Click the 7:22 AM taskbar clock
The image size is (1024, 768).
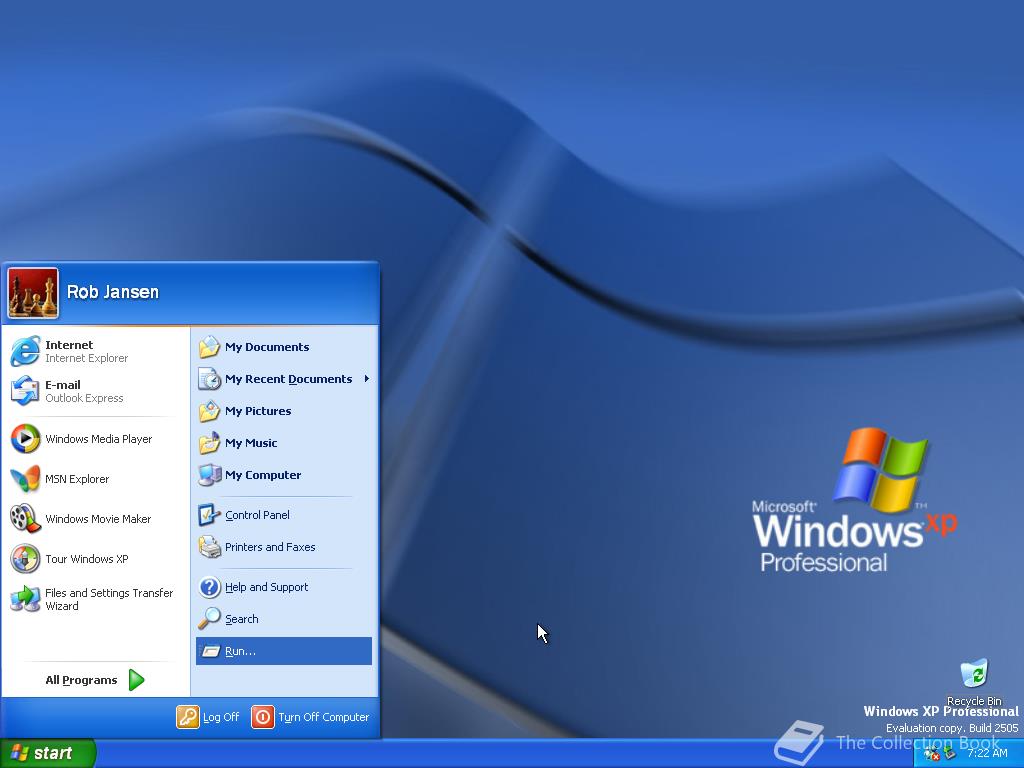point(987,753)
